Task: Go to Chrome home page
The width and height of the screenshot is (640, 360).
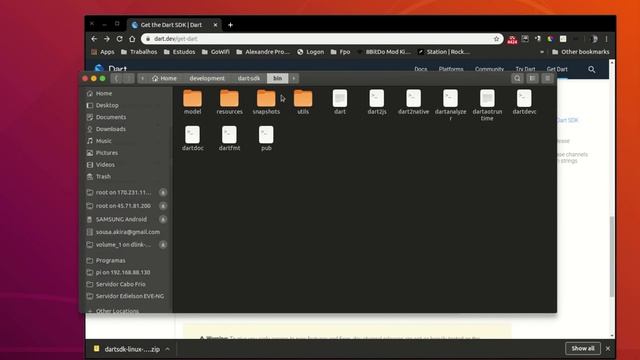Action: tap(132, 39)
